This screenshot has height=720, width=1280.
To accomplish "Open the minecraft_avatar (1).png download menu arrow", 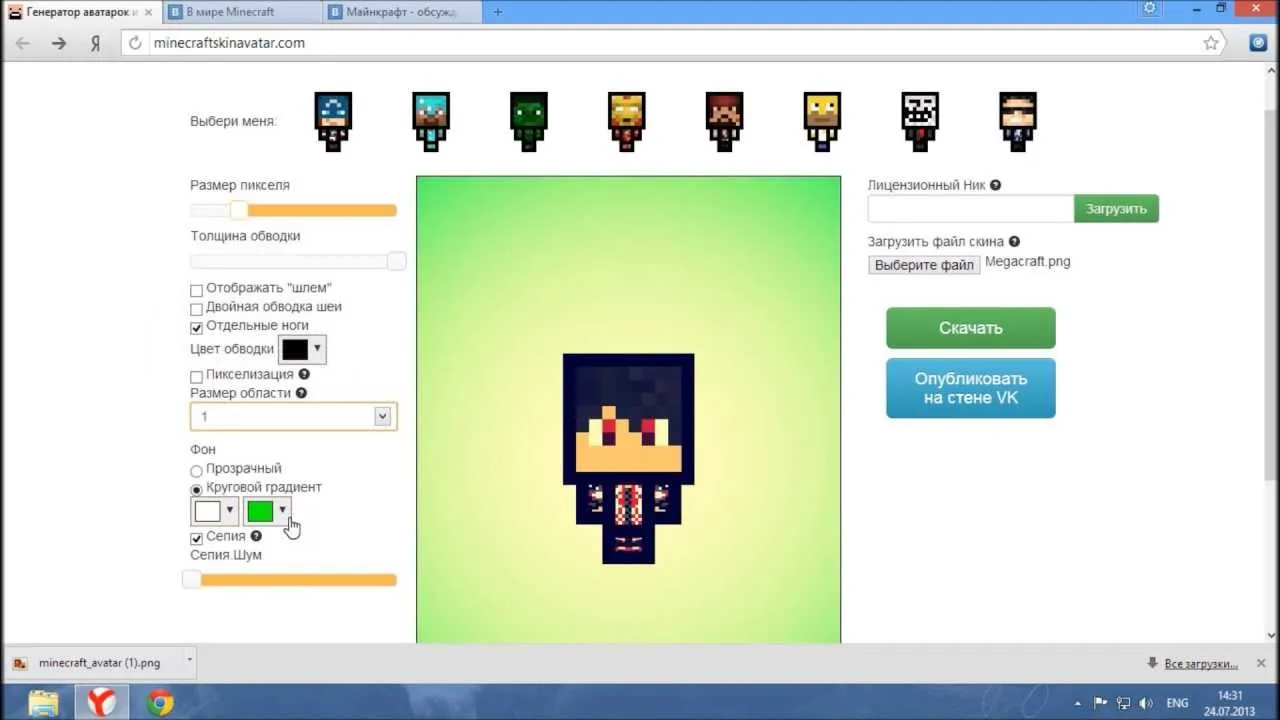I will tap(189, 661).
